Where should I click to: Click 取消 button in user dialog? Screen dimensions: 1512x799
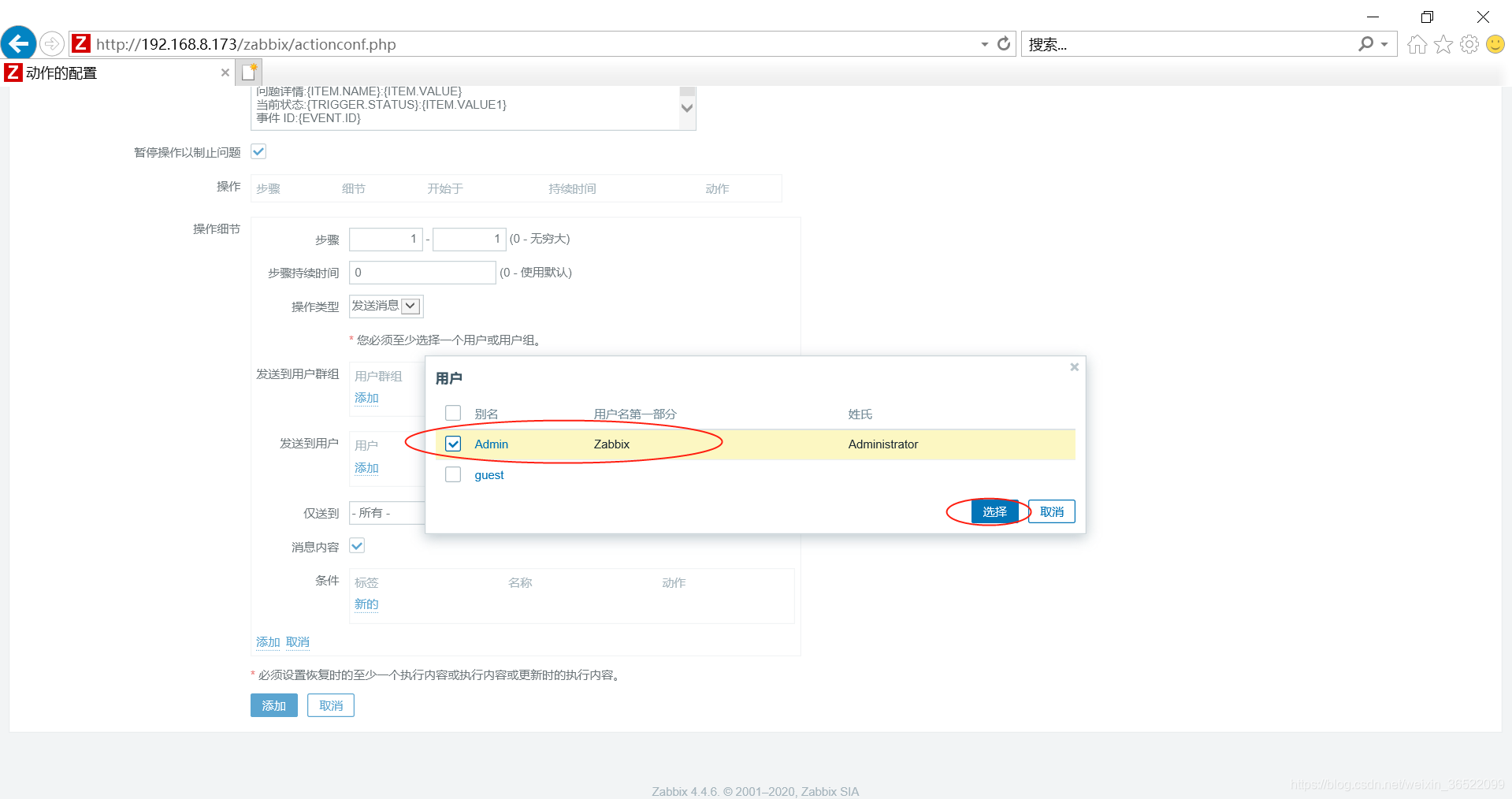pos(1052,511)
